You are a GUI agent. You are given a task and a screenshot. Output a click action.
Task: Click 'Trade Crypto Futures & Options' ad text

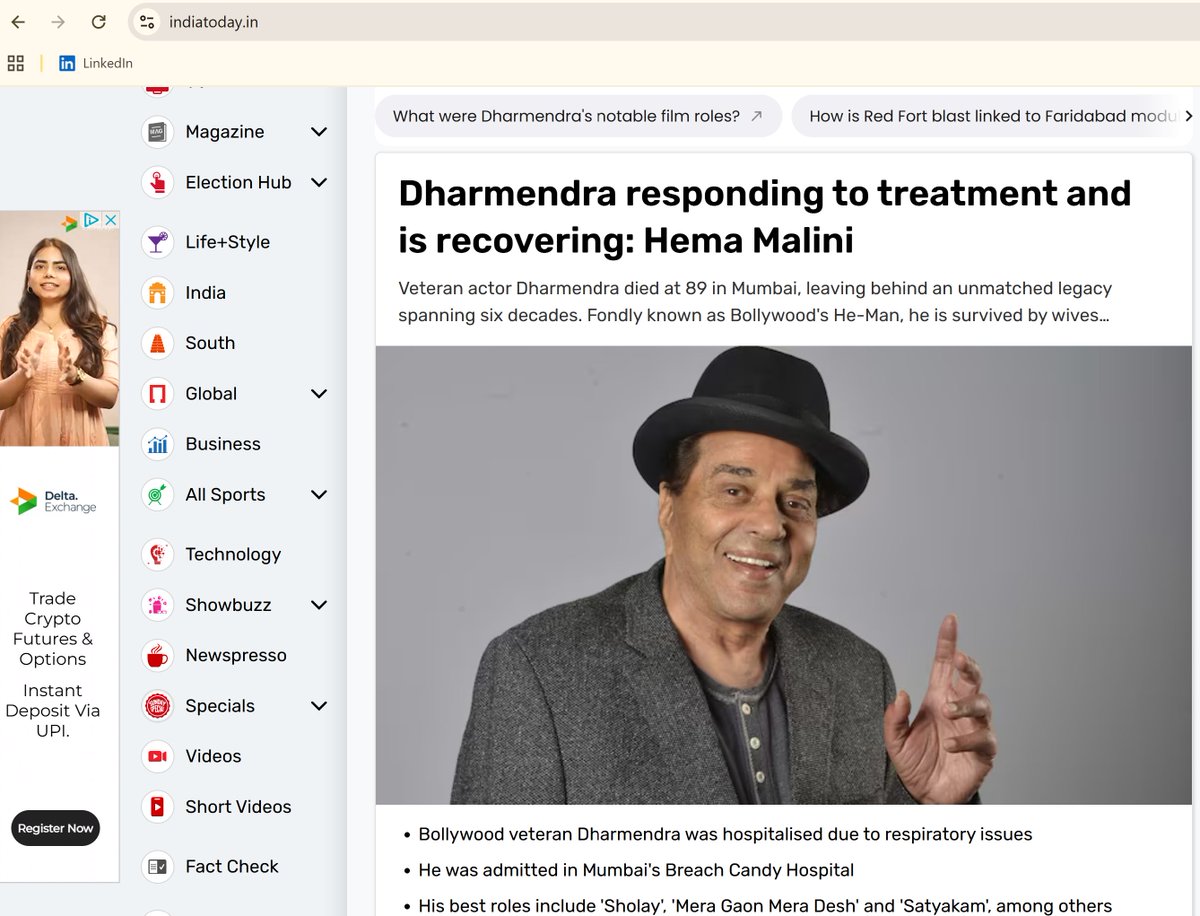[x=52, y=629]
